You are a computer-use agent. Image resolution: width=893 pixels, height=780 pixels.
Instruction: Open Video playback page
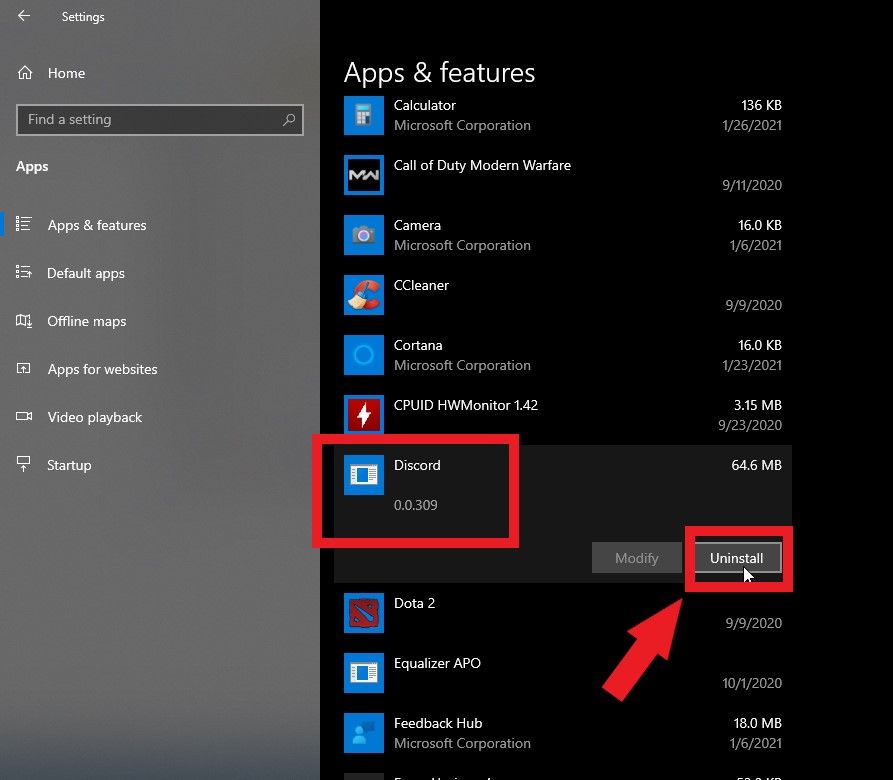click(x=95, y=417)
